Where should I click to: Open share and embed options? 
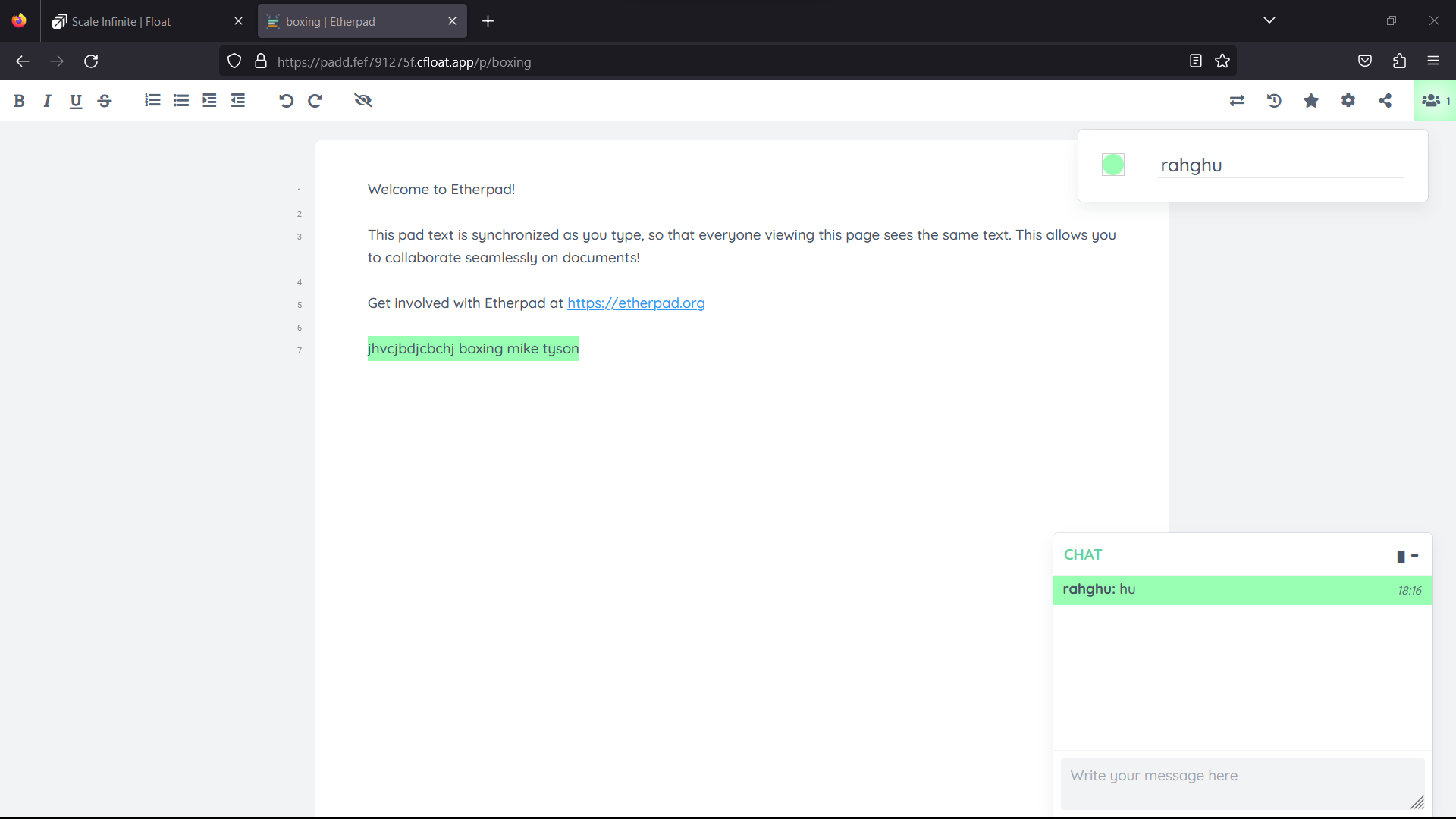click(x=1385, y=101)
